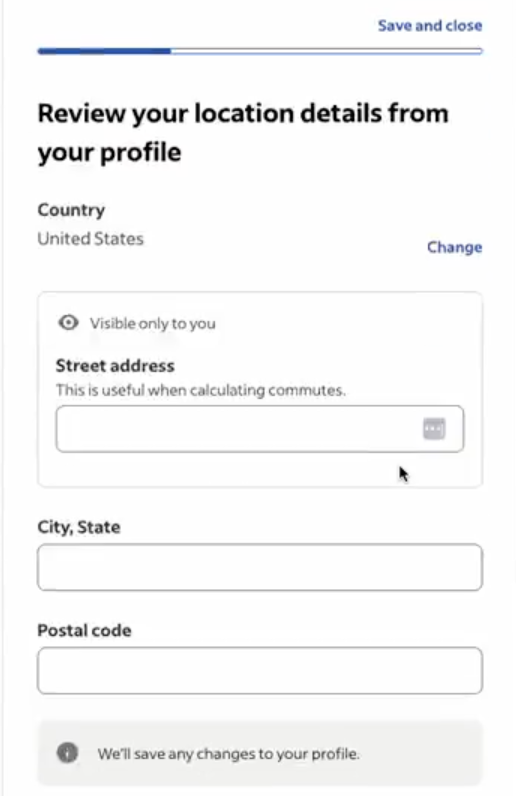Image resolution: width=516 pixels, height=796 pixels.
Task: Click the unfilled portion of the progress bar
Action: tap(327, 51)
